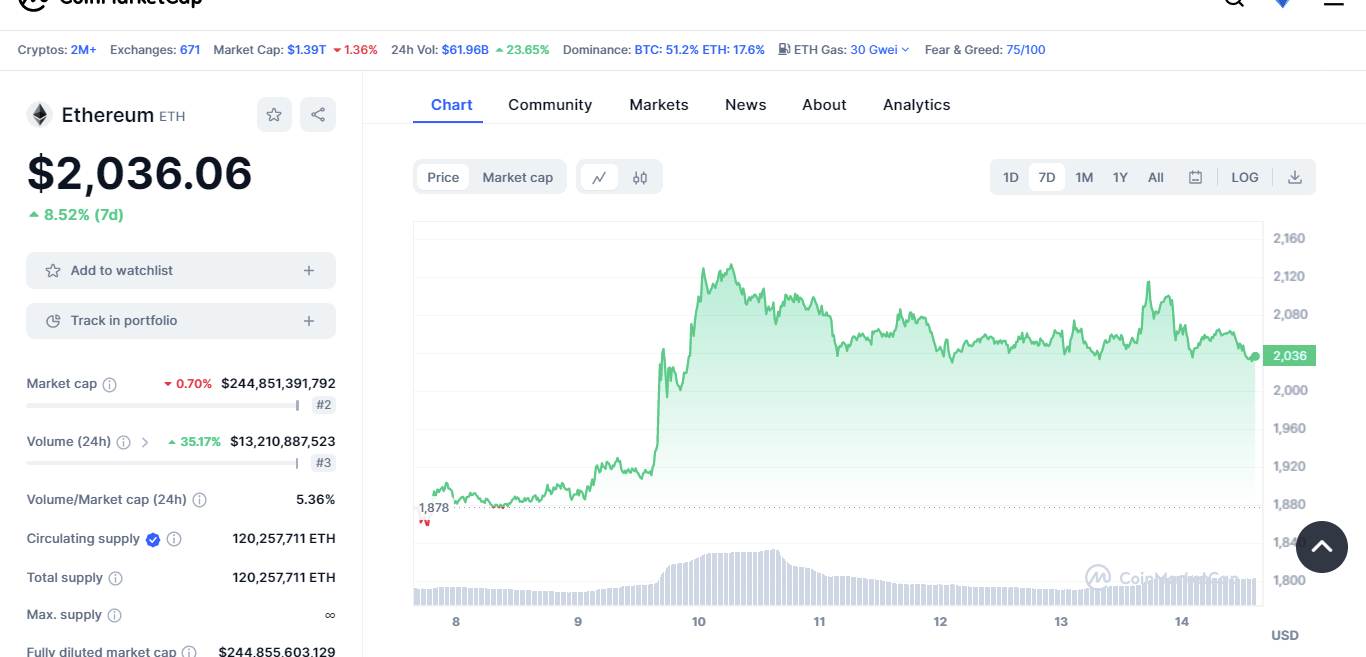Click the Max. supply info icon
This screenshot has width=1366, height=657.
114,615
